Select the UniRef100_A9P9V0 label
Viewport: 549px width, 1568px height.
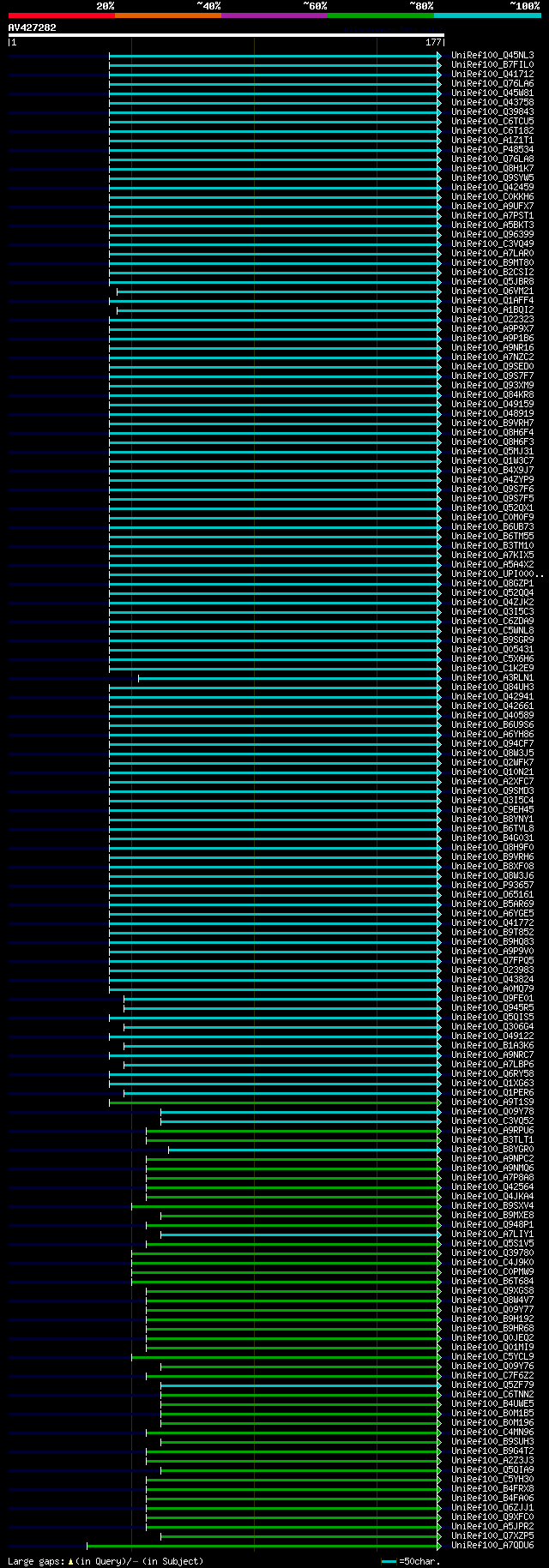coord(492,952)
